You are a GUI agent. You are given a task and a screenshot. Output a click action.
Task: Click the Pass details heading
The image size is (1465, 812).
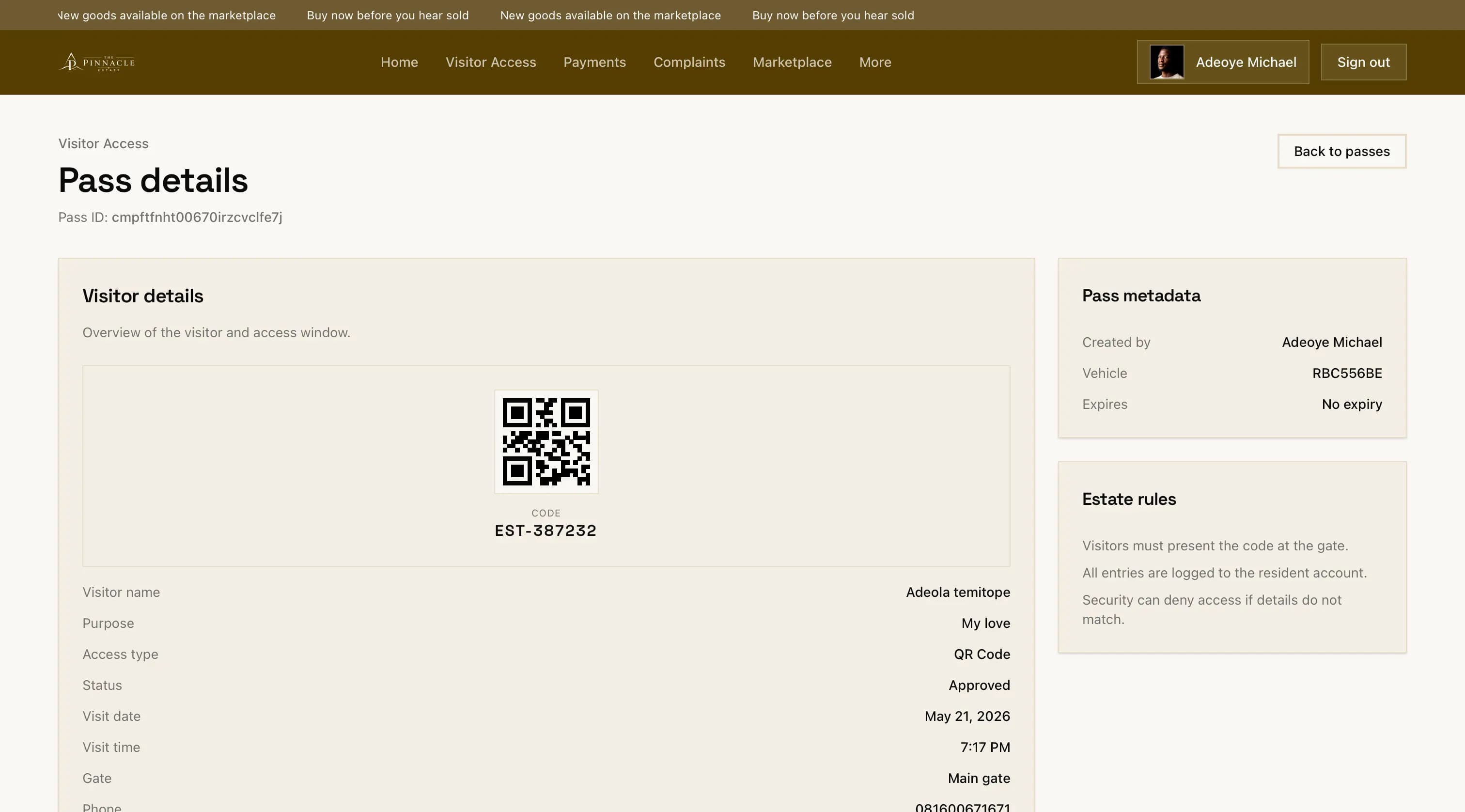pos(153,180)
